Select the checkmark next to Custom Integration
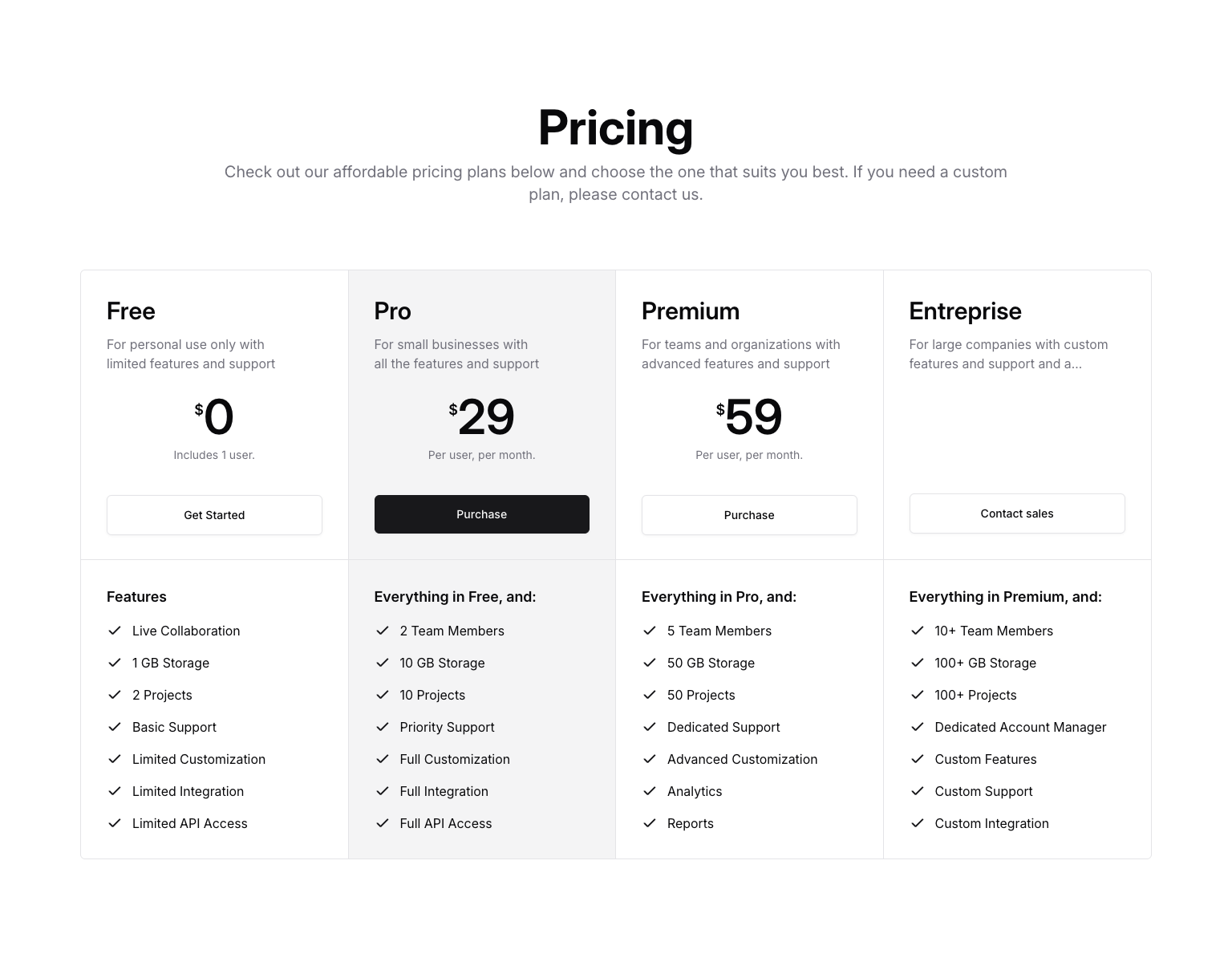 click(x=918, y=823)
